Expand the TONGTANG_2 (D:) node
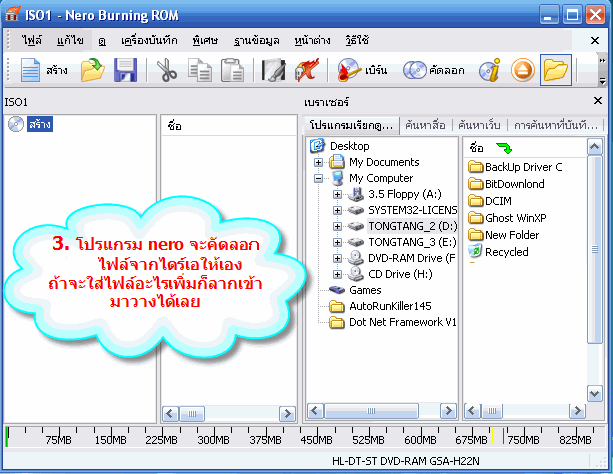This screenshot has width=613, height=474. click(x=337, y=226)
